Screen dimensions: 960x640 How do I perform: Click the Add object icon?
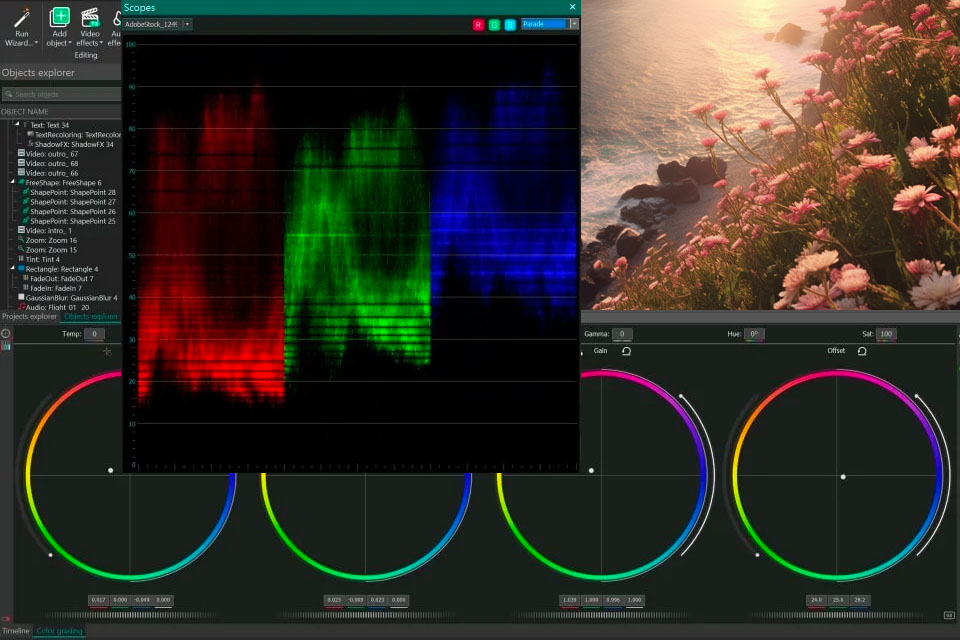coord(59,17)
